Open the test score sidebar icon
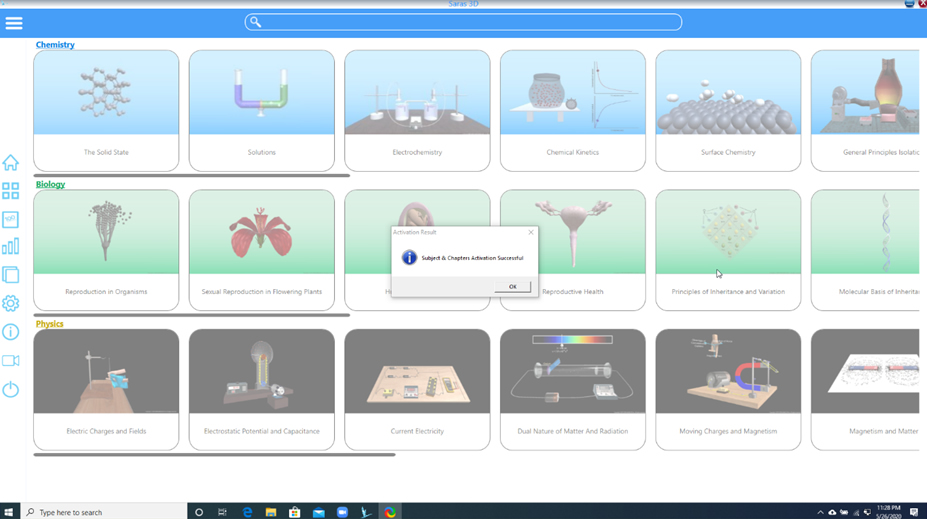Screen dimensions: 927x519 point(11,219)
